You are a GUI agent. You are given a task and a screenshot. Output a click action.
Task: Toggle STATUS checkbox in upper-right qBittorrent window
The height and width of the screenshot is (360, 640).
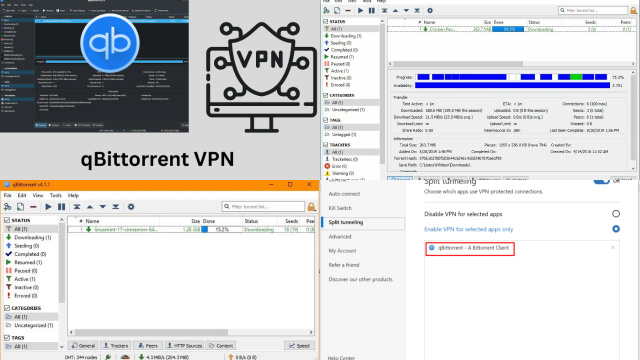pos(326,21)
